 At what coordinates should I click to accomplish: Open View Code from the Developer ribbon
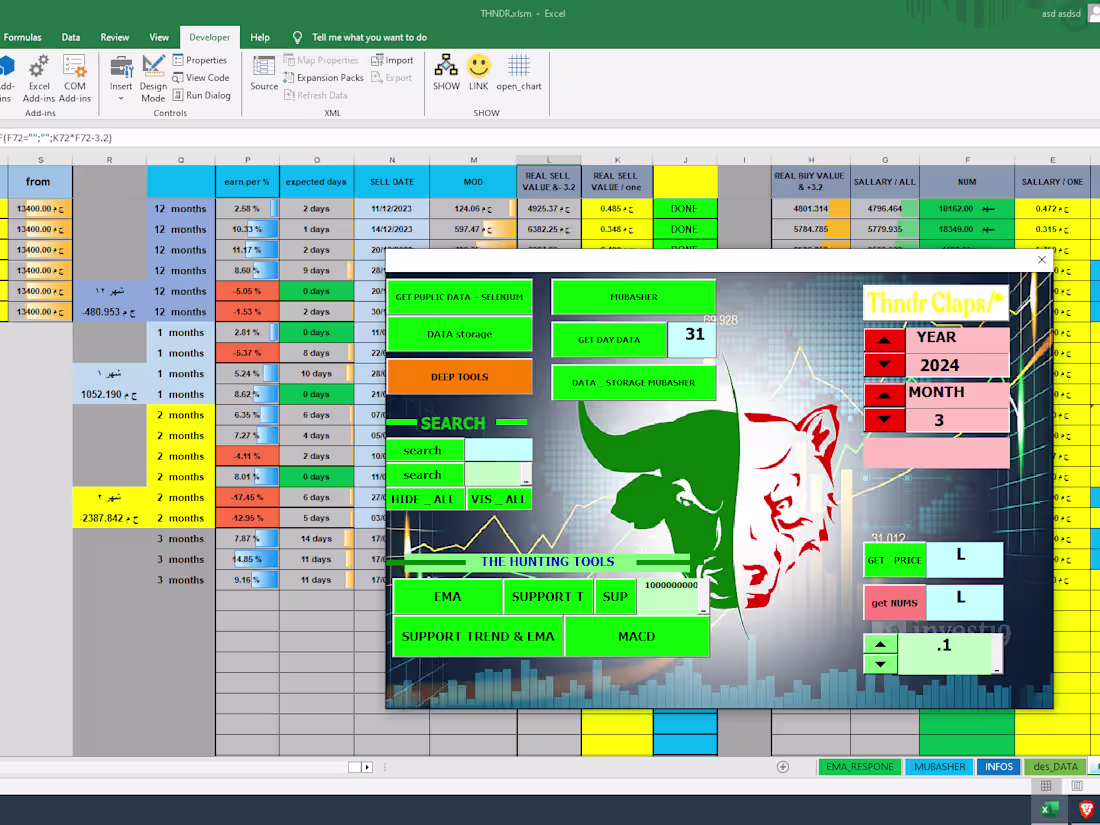pos(201,77)
